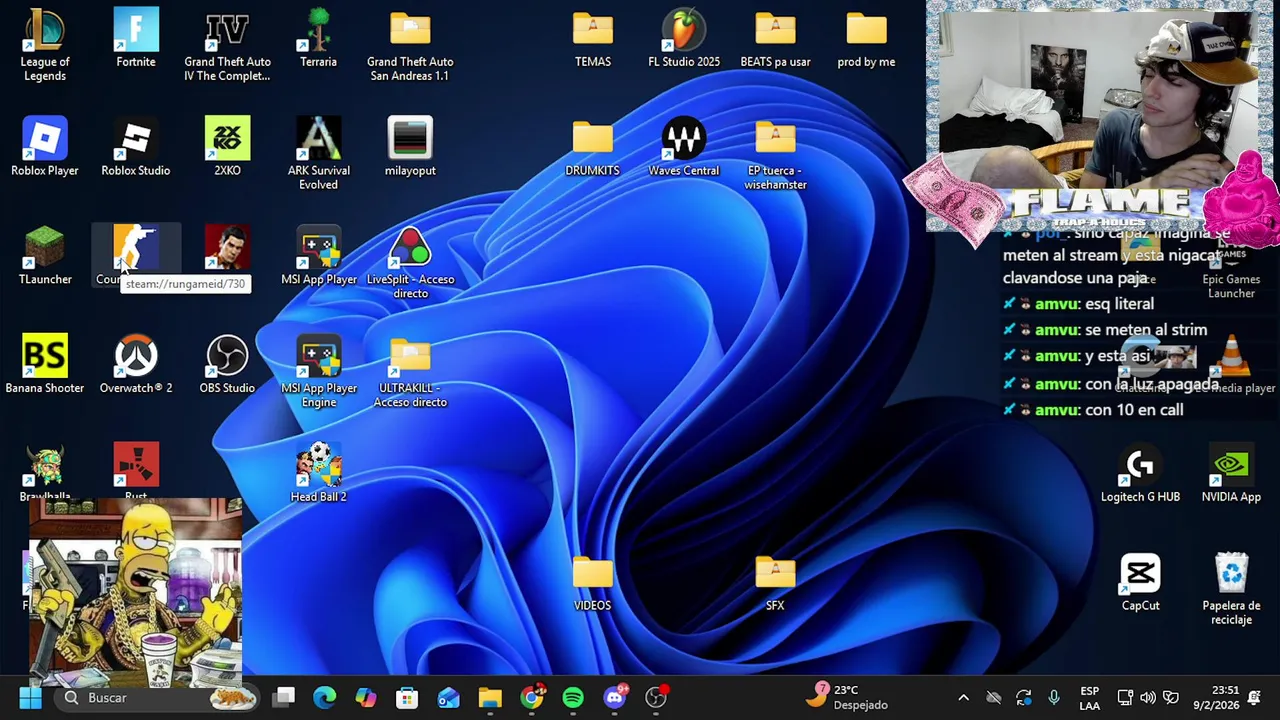Open network settings from the tray icon
The height and width of the screenshot is (720, 1280).
pyautogui.click(x=1125, y=697)
